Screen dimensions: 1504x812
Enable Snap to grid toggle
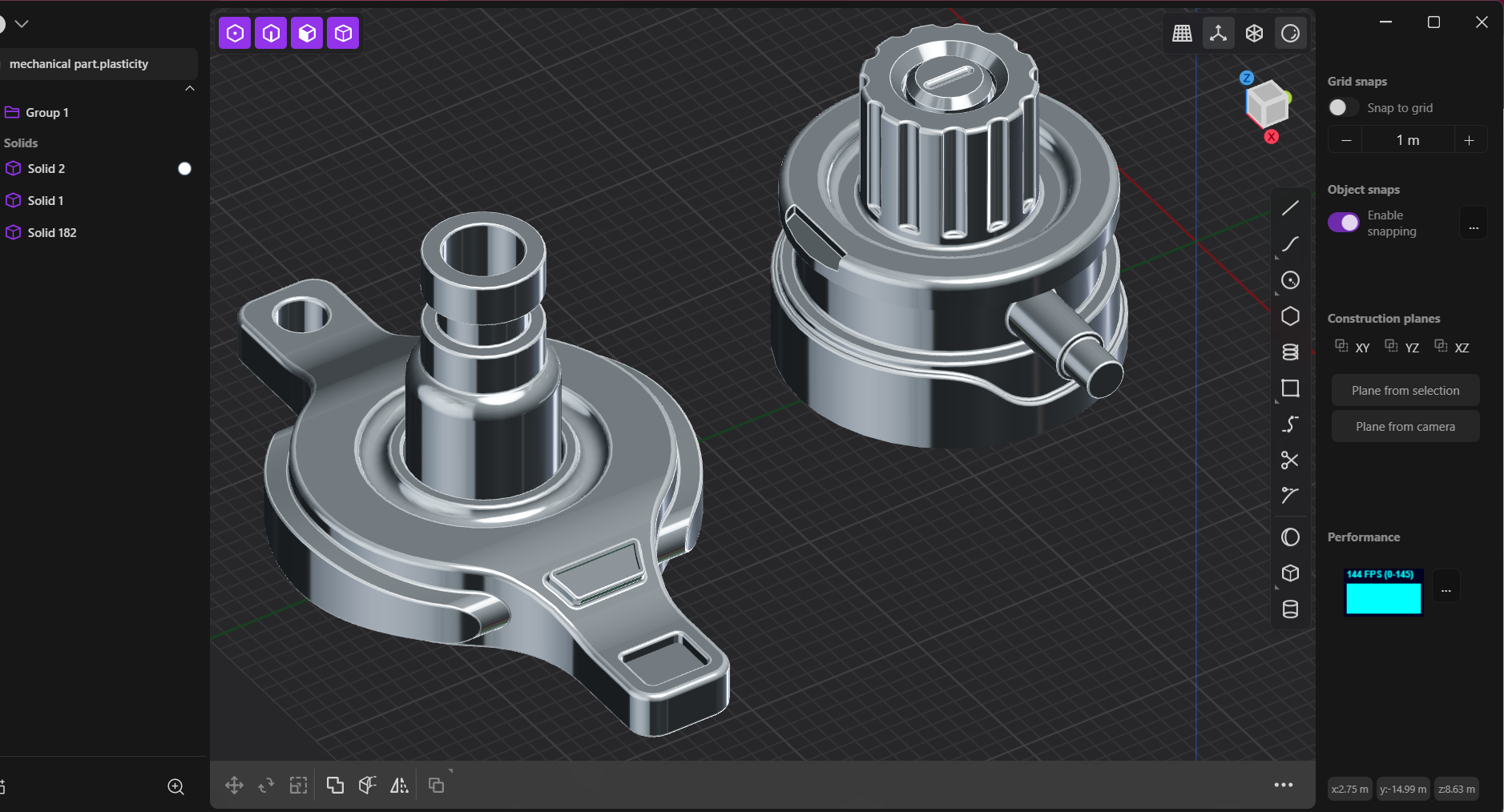click(x=1342, y=107)
